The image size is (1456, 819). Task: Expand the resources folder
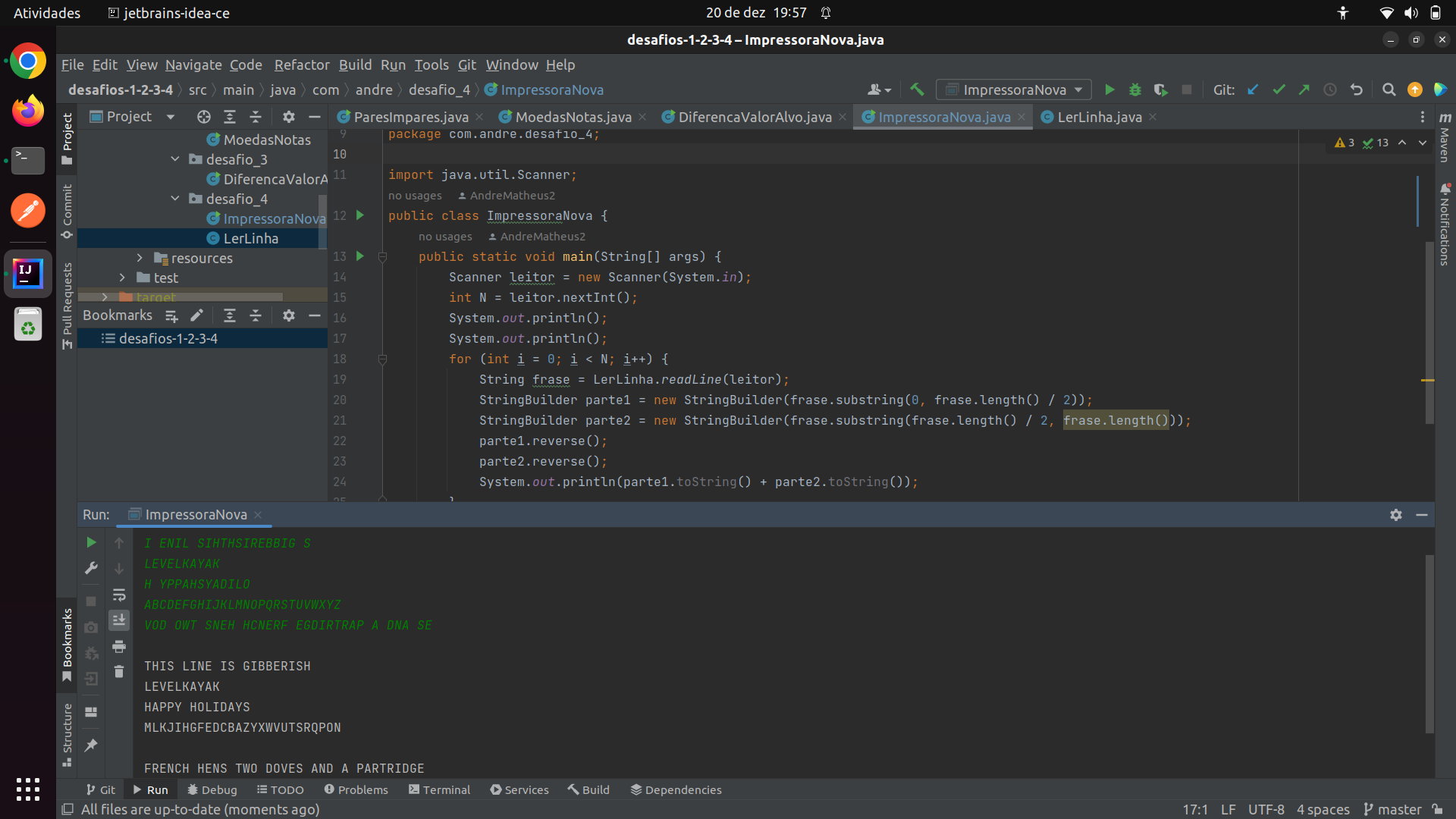(x=140, y=258)
